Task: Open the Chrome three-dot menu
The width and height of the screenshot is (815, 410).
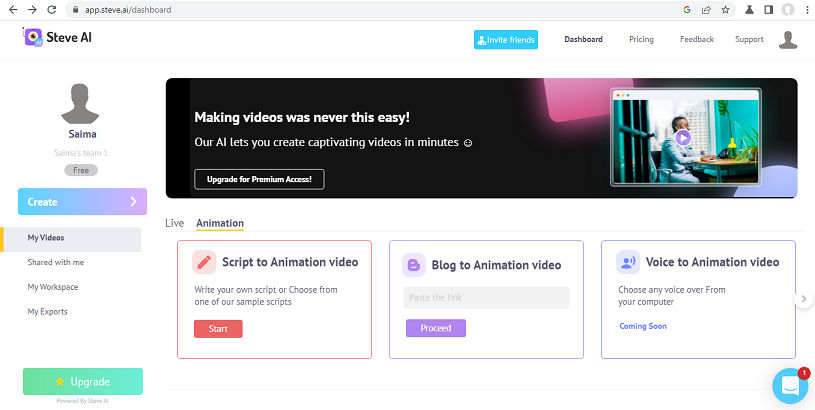Action: pyautogui.click(x=805, y=9)
